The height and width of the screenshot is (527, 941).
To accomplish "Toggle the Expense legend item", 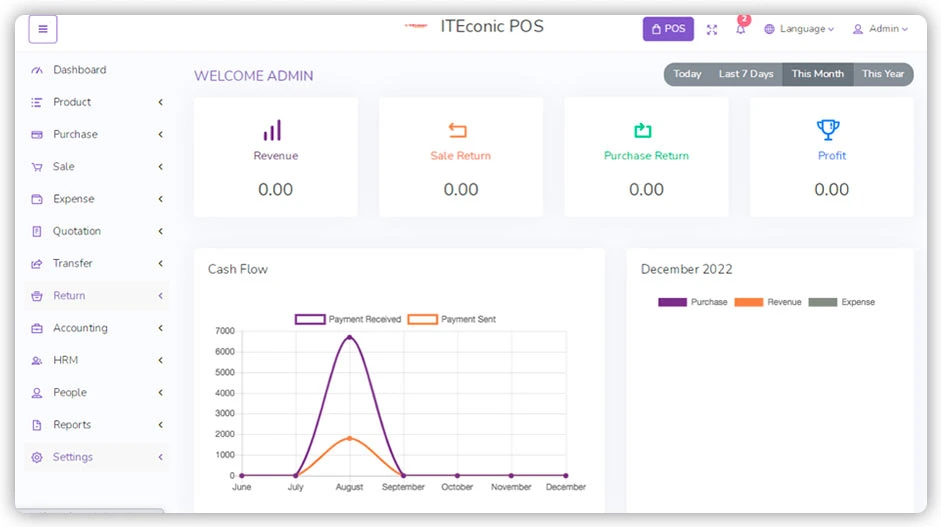I will (x=841, y=302).
